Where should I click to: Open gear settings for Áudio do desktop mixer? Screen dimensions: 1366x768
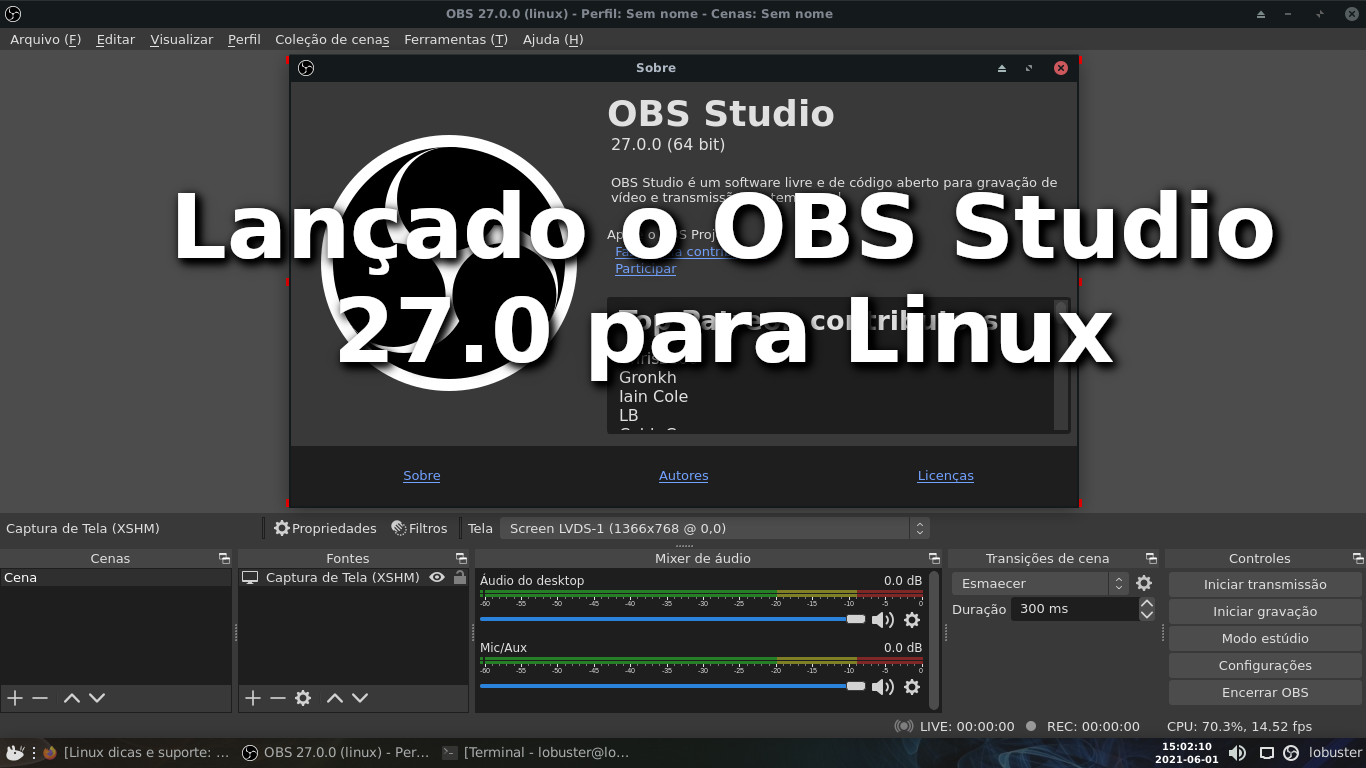[911, 620]
